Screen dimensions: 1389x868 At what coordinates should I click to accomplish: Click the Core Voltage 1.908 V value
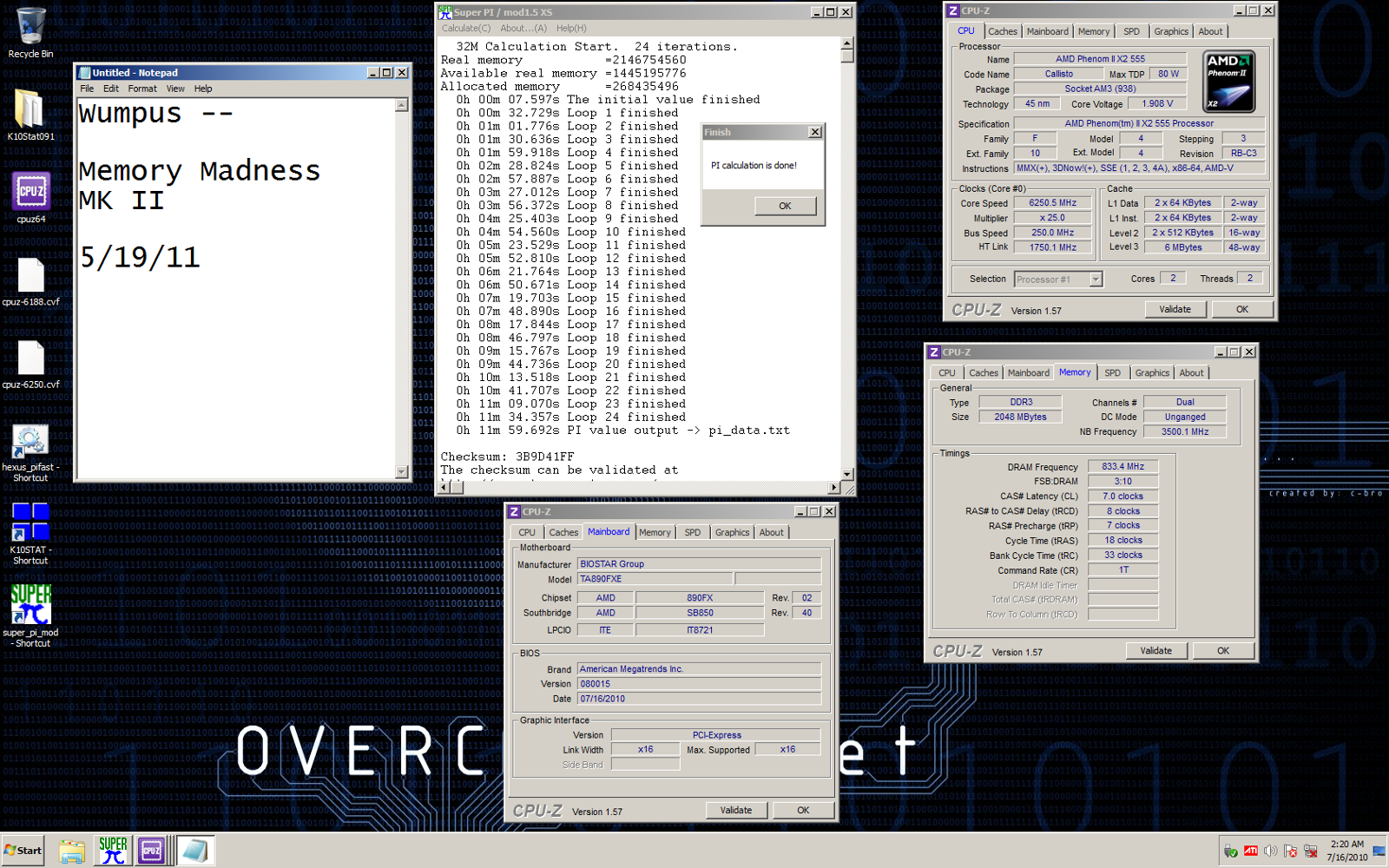(x=1157, y=104)
